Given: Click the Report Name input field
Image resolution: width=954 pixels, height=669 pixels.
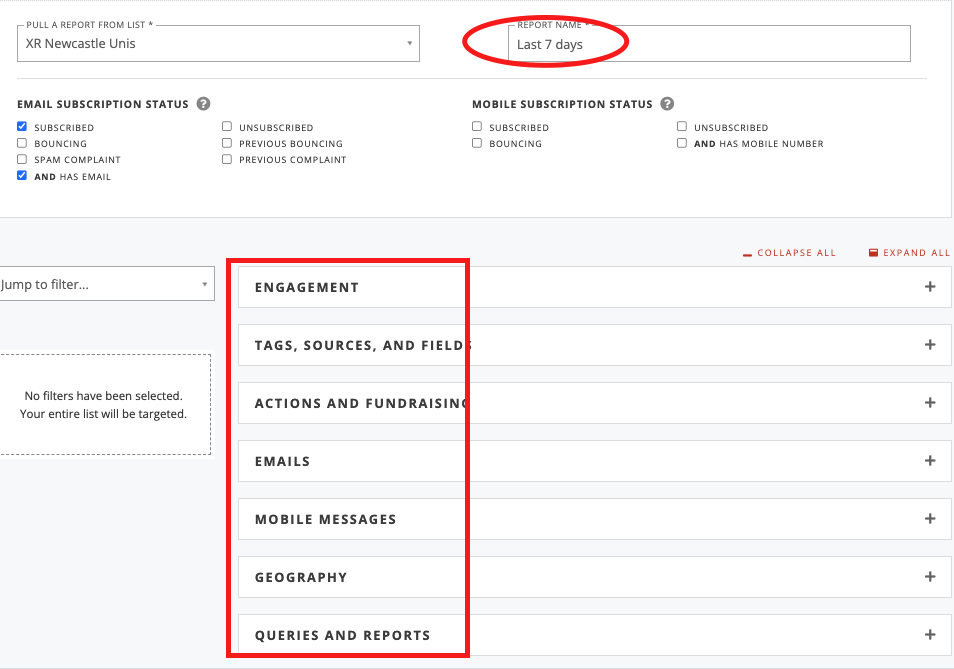Looking at the screenshot, I should click(x=709, y=44).
